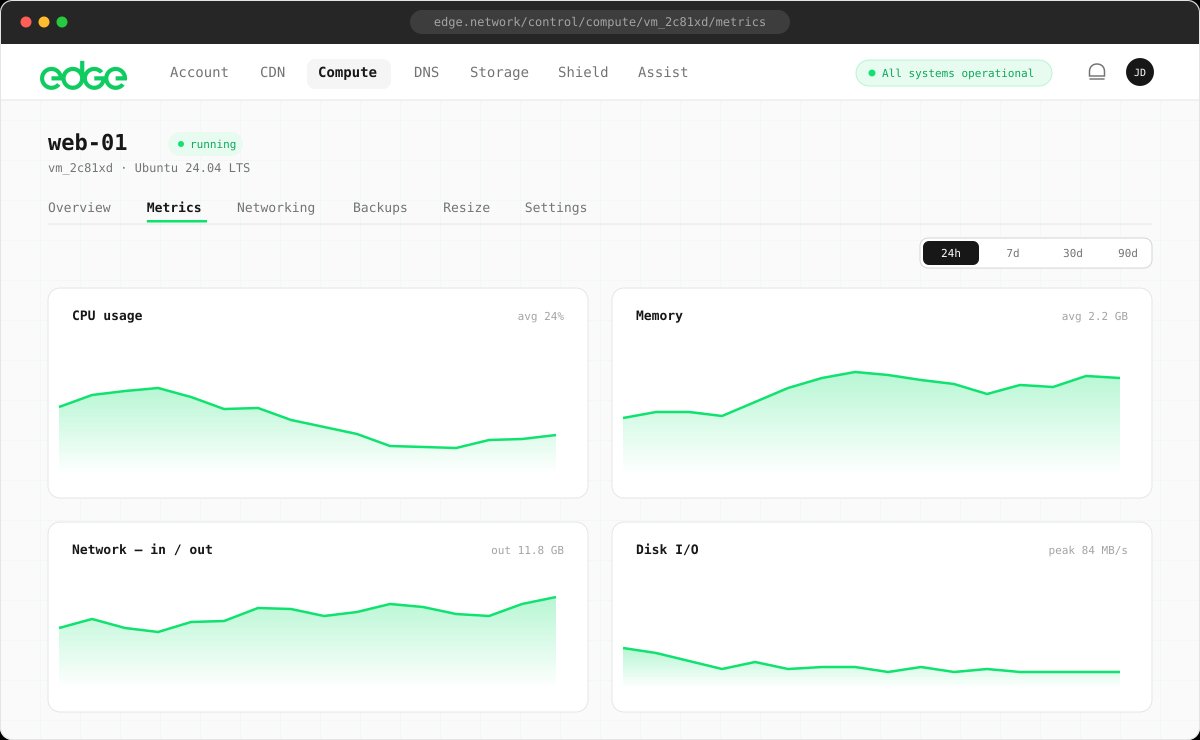Select the 24h time range
1200x740 pixels.
pos(951,253)
